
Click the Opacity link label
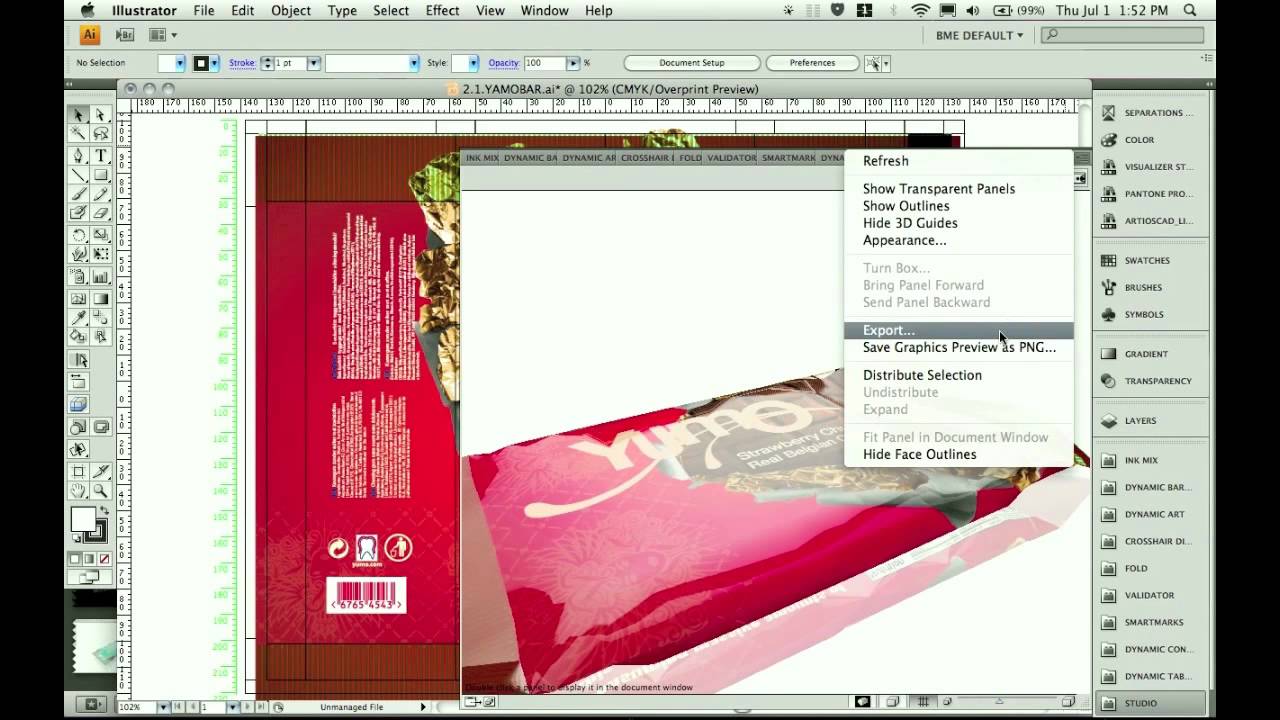click(x=503, y=63)
